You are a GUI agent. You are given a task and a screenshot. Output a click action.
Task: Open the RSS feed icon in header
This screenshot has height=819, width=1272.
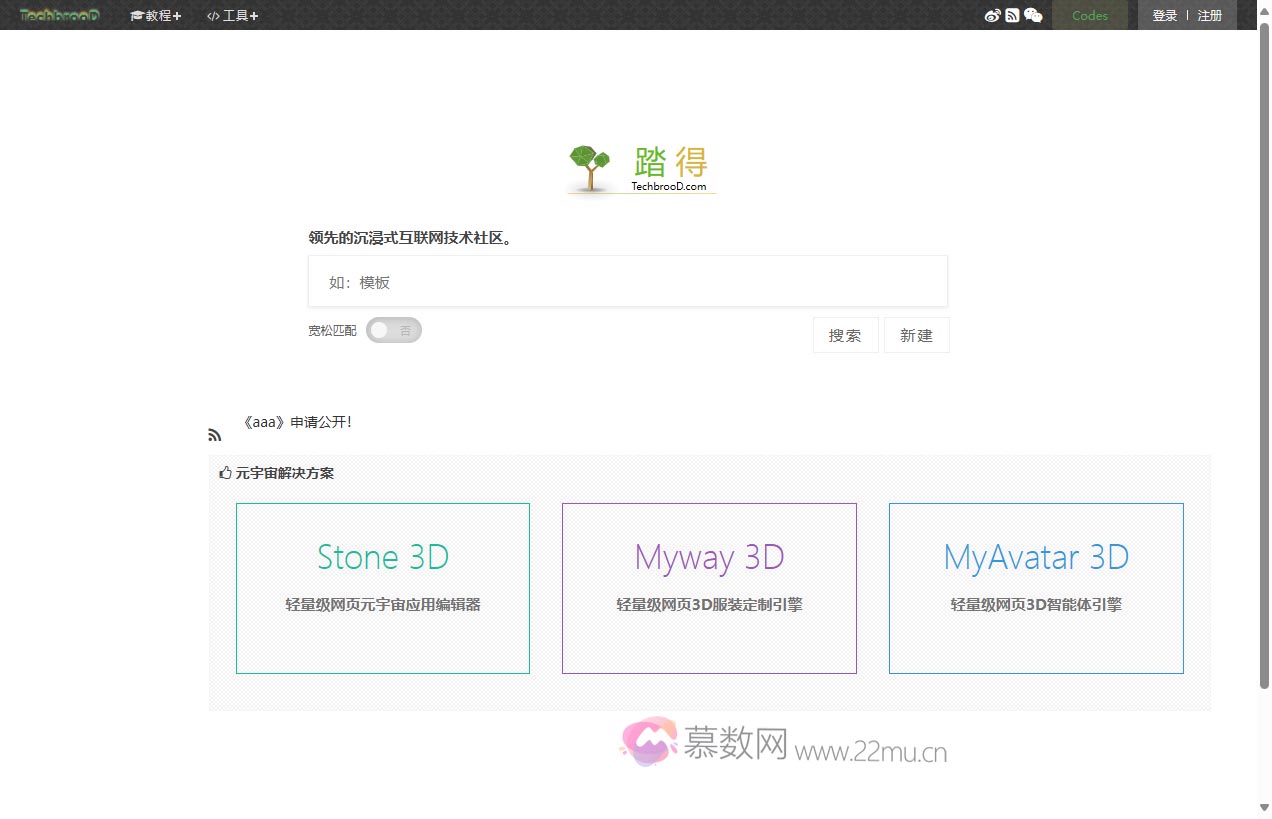[x=1012, y=15]
